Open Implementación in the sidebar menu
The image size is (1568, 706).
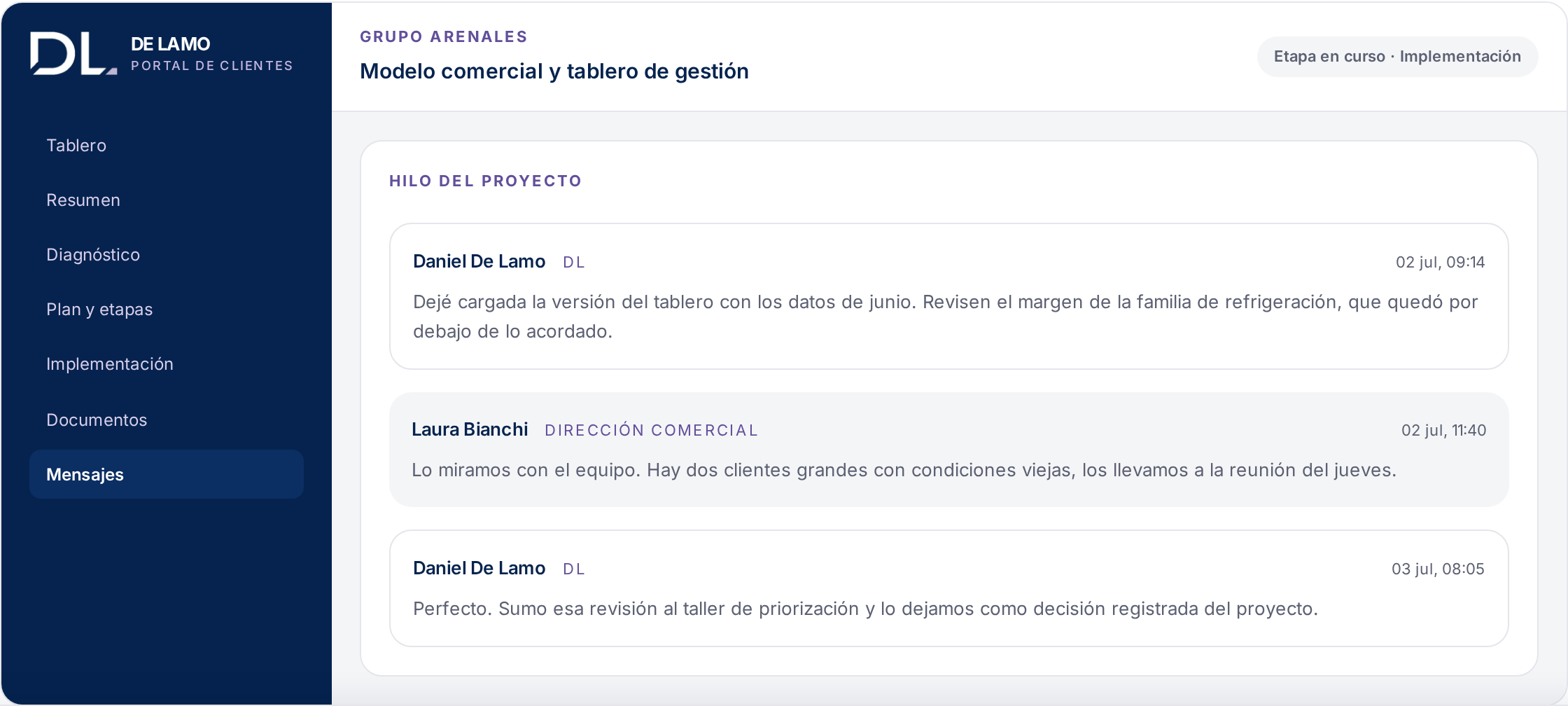tap(167, 364)
